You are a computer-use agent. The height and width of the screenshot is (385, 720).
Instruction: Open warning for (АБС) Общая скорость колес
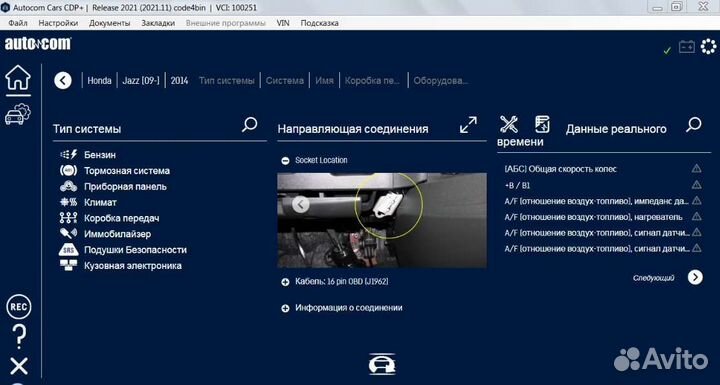(x=697, y=169)
